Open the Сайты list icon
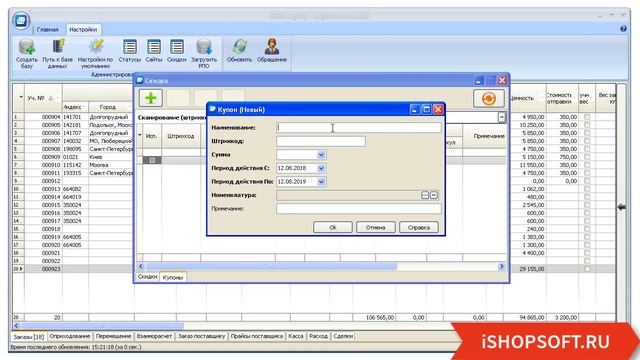 click(x=154, y=51)
